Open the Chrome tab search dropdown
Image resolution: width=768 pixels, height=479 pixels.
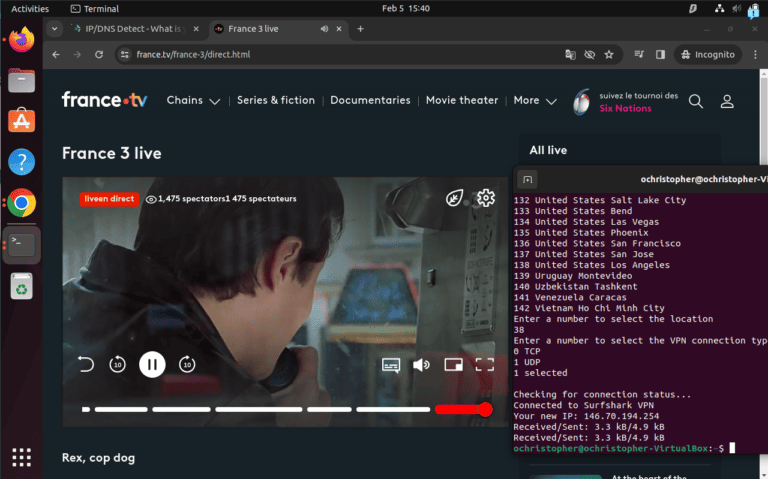coord(54,29)
